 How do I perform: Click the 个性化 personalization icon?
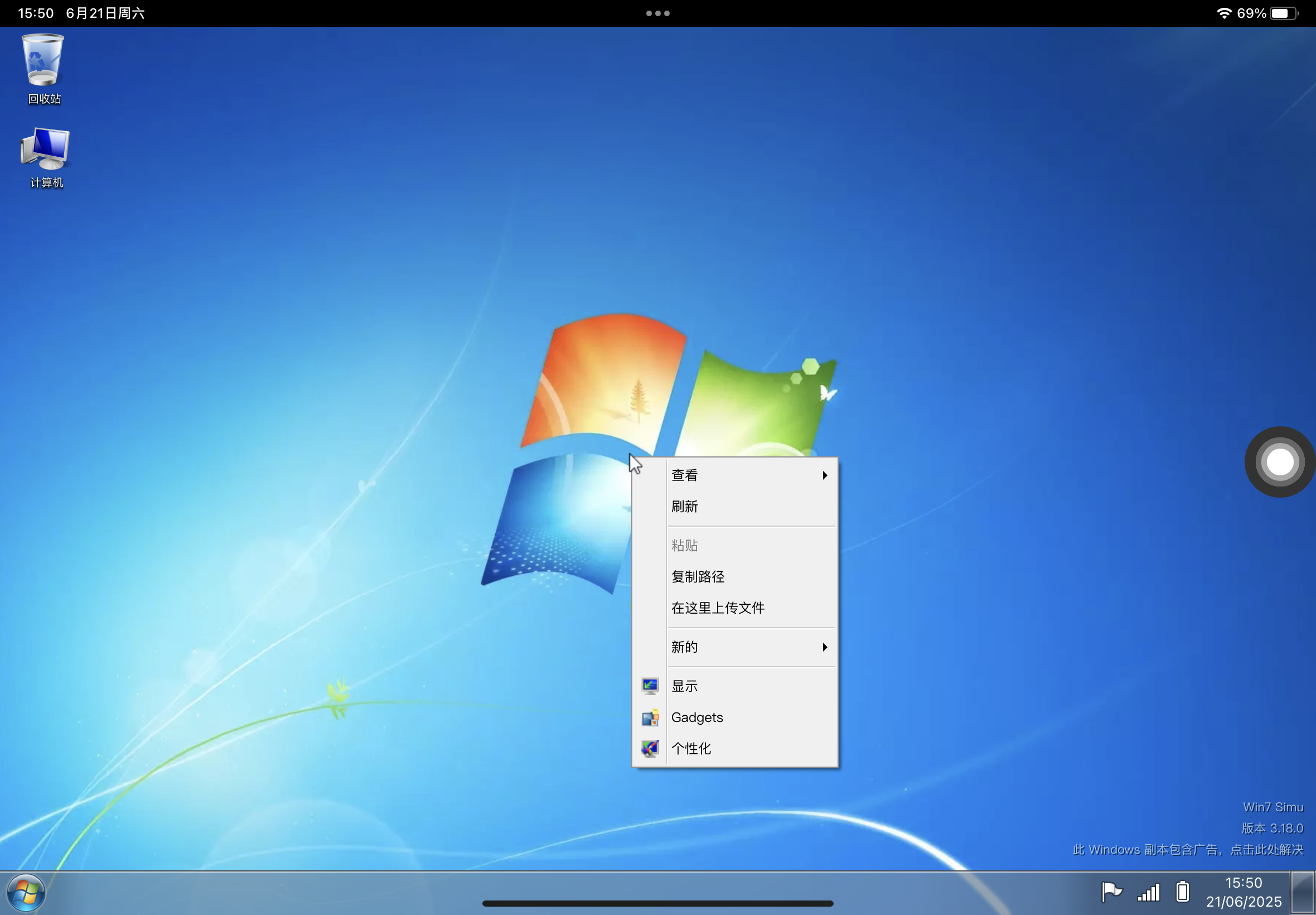650,748
